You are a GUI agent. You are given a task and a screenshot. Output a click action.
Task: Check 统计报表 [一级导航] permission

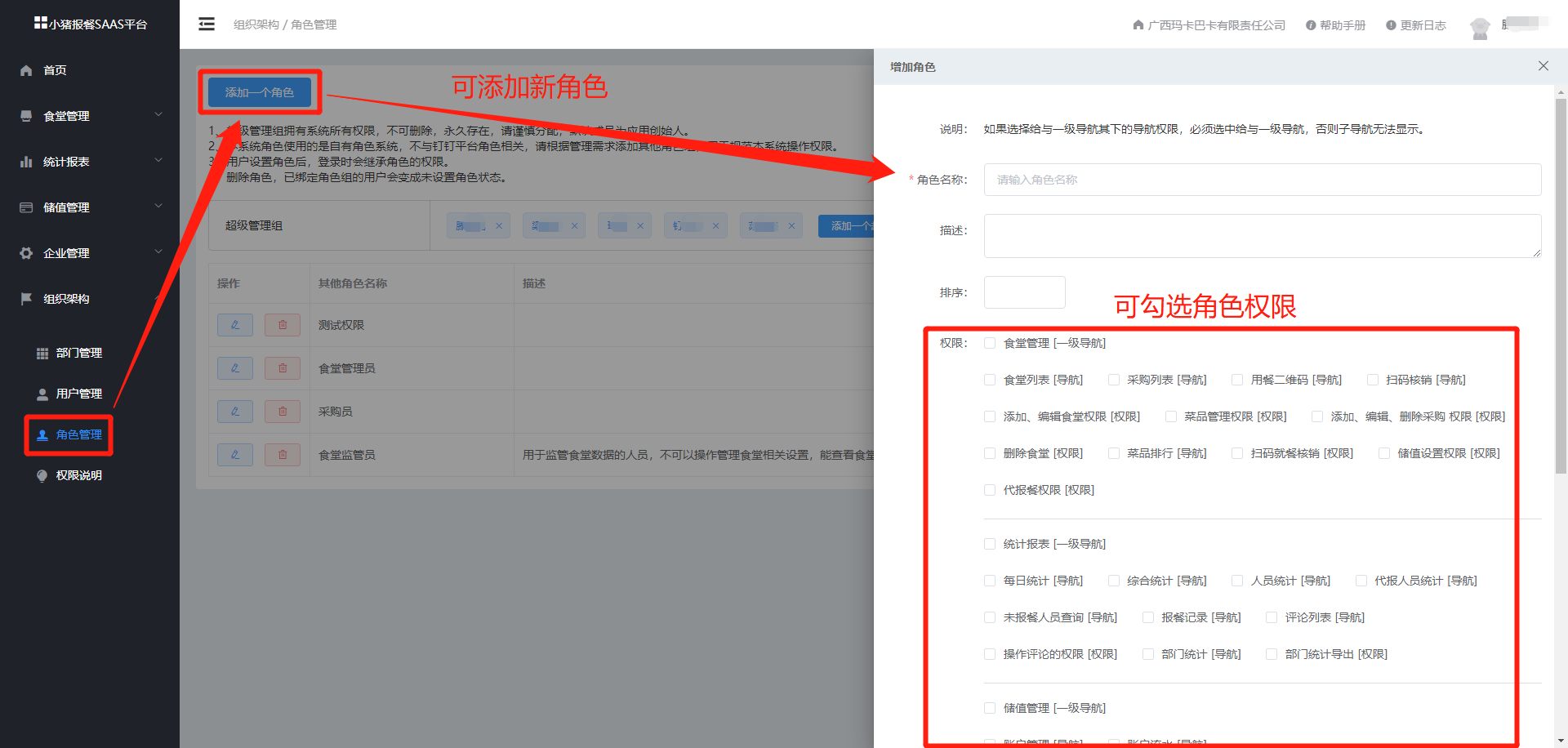[x=990, y=544]
